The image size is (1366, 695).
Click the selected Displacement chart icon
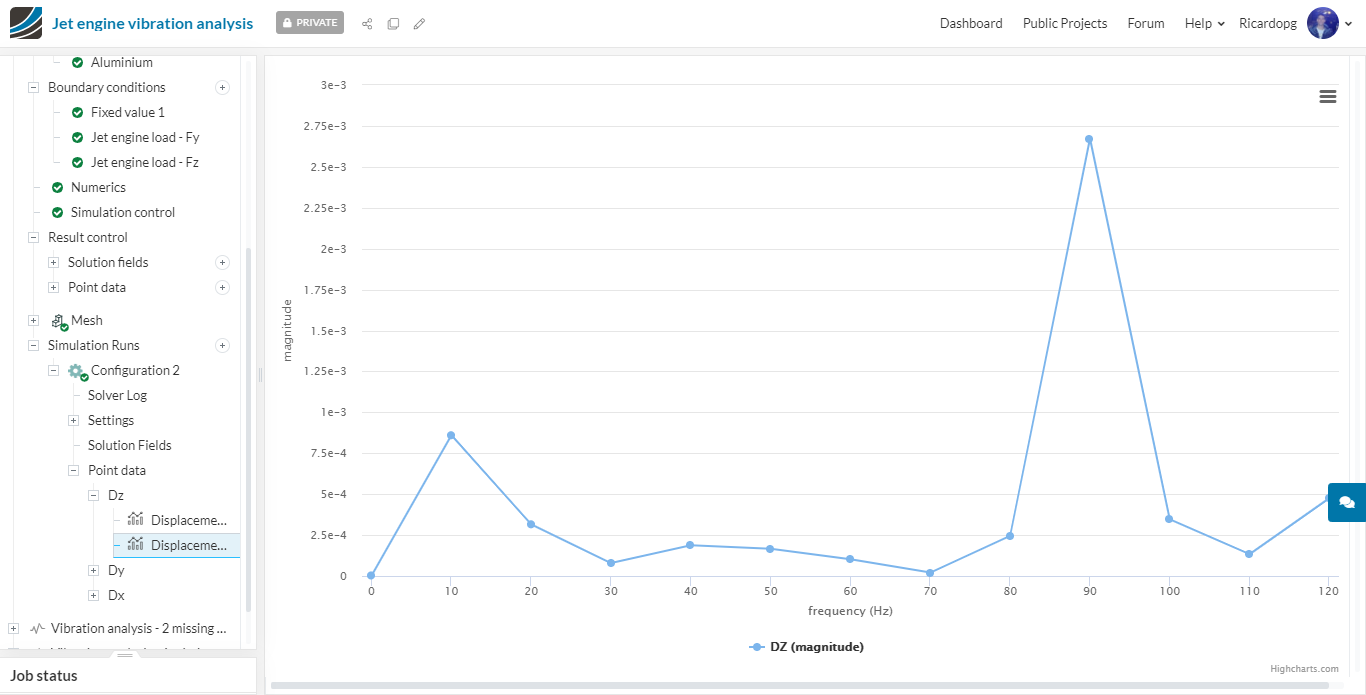point(136,544)
